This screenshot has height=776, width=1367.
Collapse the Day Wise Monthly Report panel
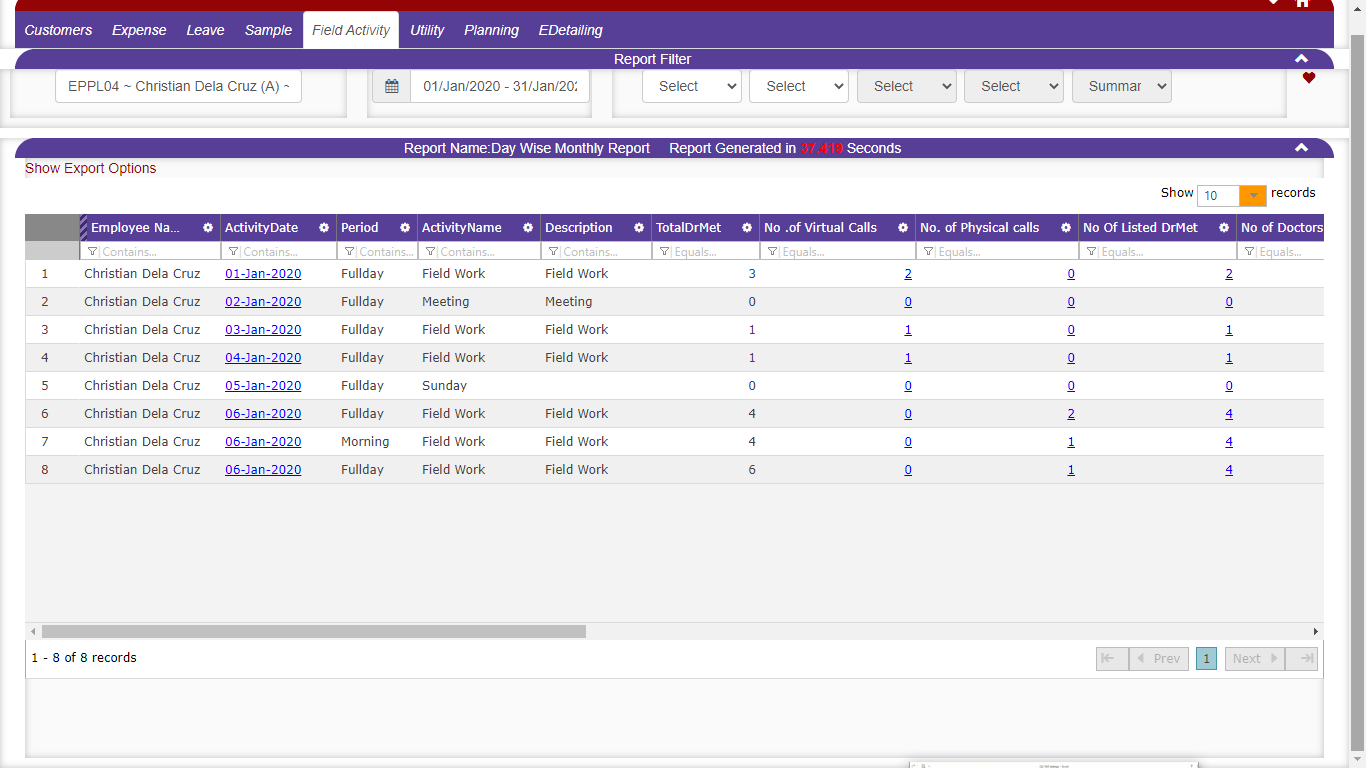(x=1301, y=148)
